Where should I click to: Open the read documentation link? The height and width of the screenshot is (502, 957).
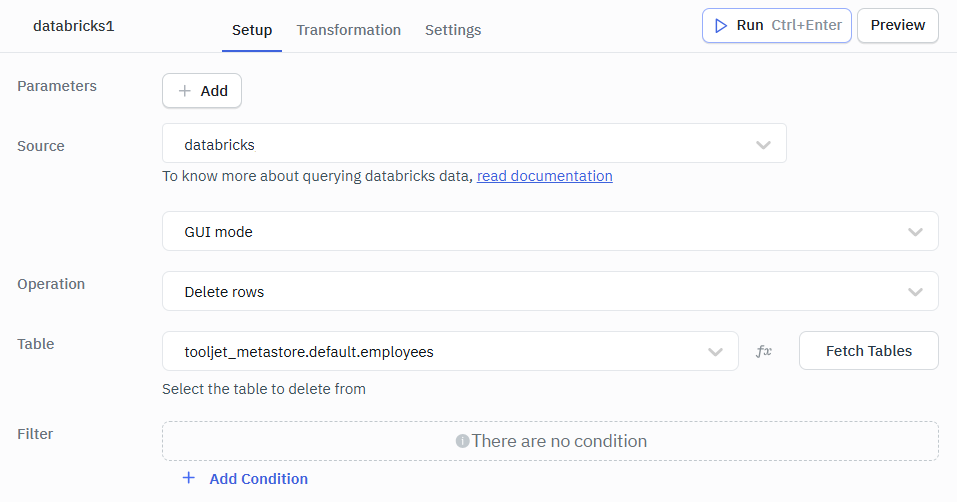[544, 176]
